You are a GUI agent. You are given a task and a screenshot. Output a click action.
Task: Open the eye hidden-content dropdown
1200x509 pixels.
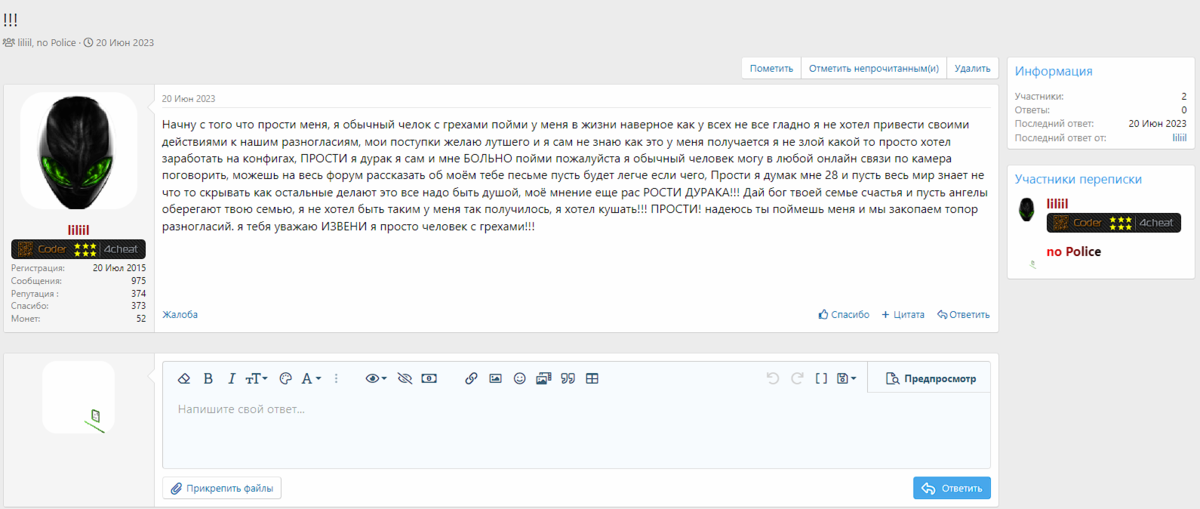click(376, 379)
